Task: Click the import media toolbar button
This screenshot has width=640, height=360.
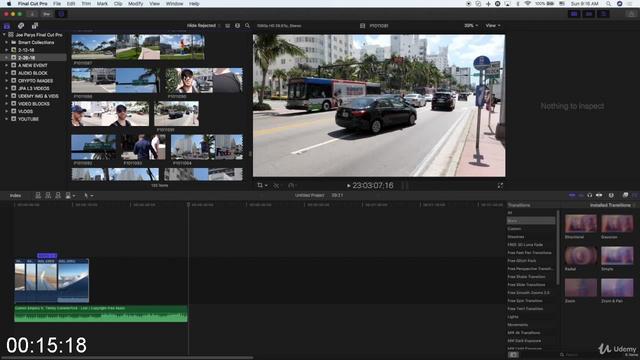Action: [x=32, y=14]
